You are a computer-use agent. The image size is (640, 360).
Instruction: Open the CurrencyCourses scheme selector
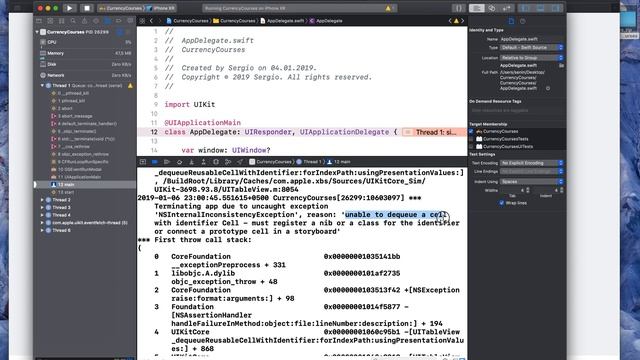pyautogui.click(x=121, y=8)
